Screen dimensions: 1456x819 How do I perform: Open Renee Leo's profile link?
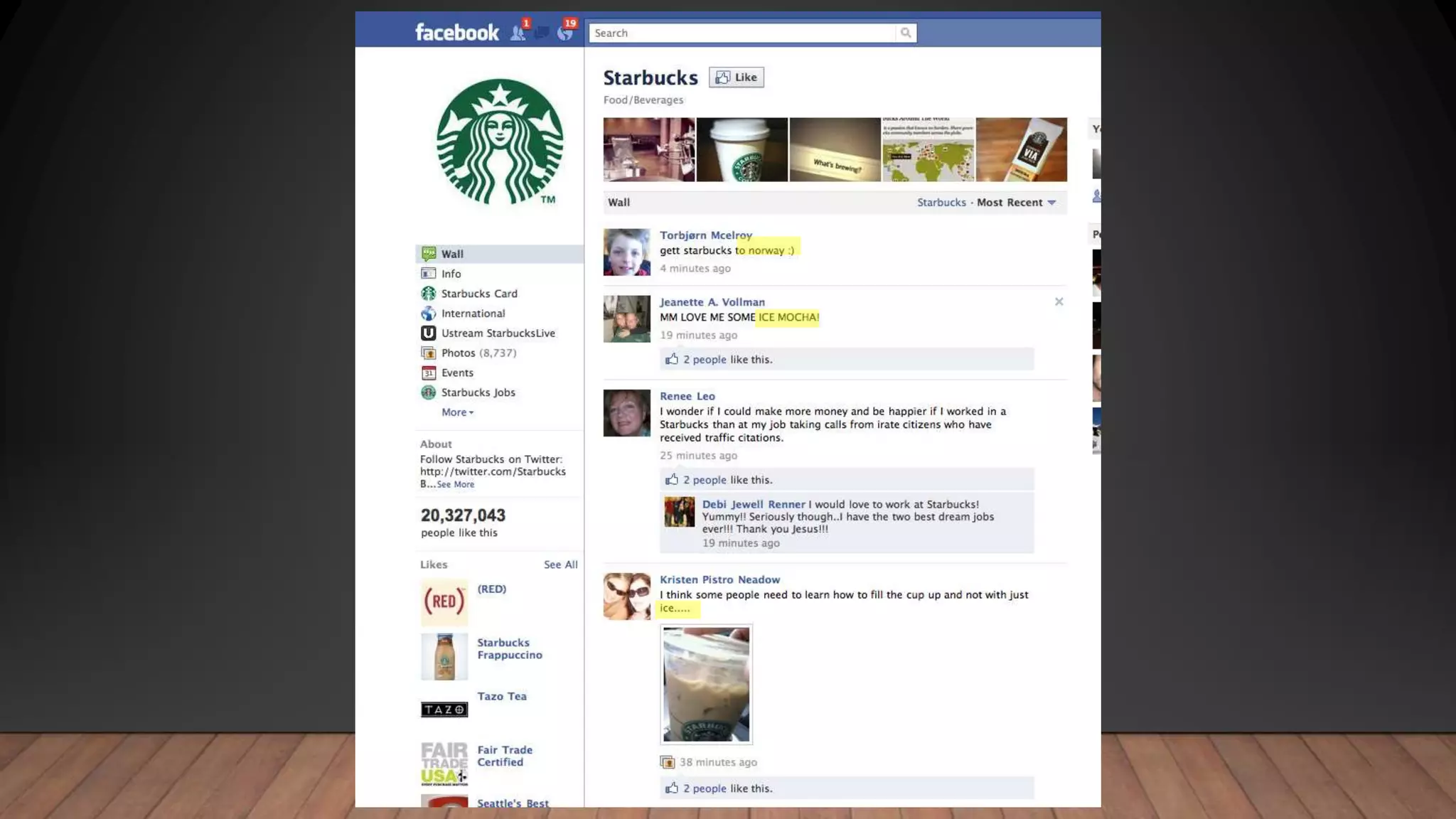pos(687,397)
